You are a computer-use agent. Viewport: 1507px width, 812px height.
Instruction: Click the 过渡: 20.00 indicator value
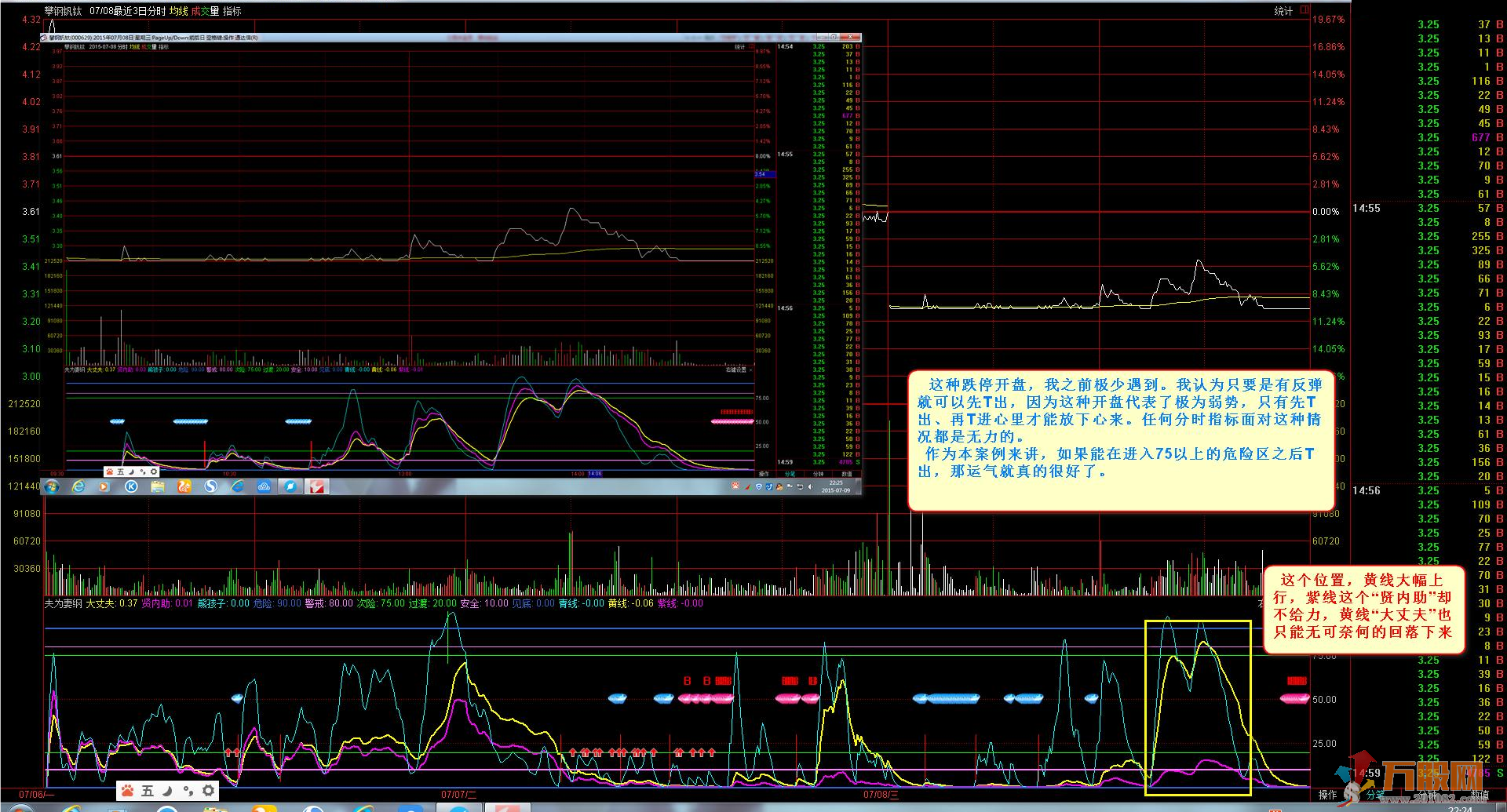click(432, 603)
